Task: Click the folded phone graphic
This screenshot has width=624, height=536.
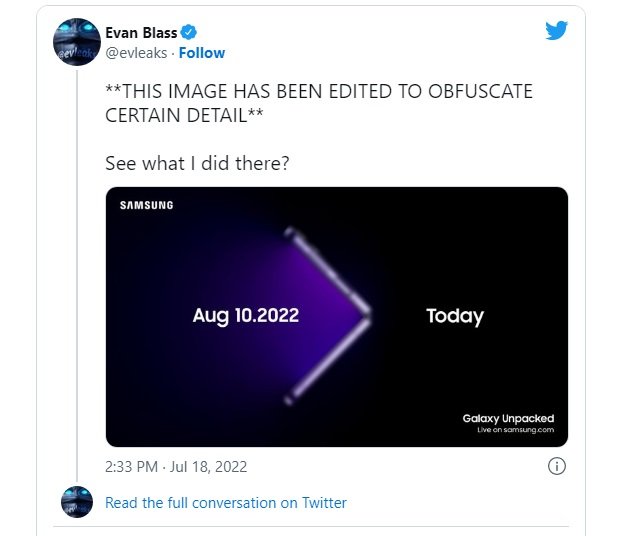Action: coord(328,316)
